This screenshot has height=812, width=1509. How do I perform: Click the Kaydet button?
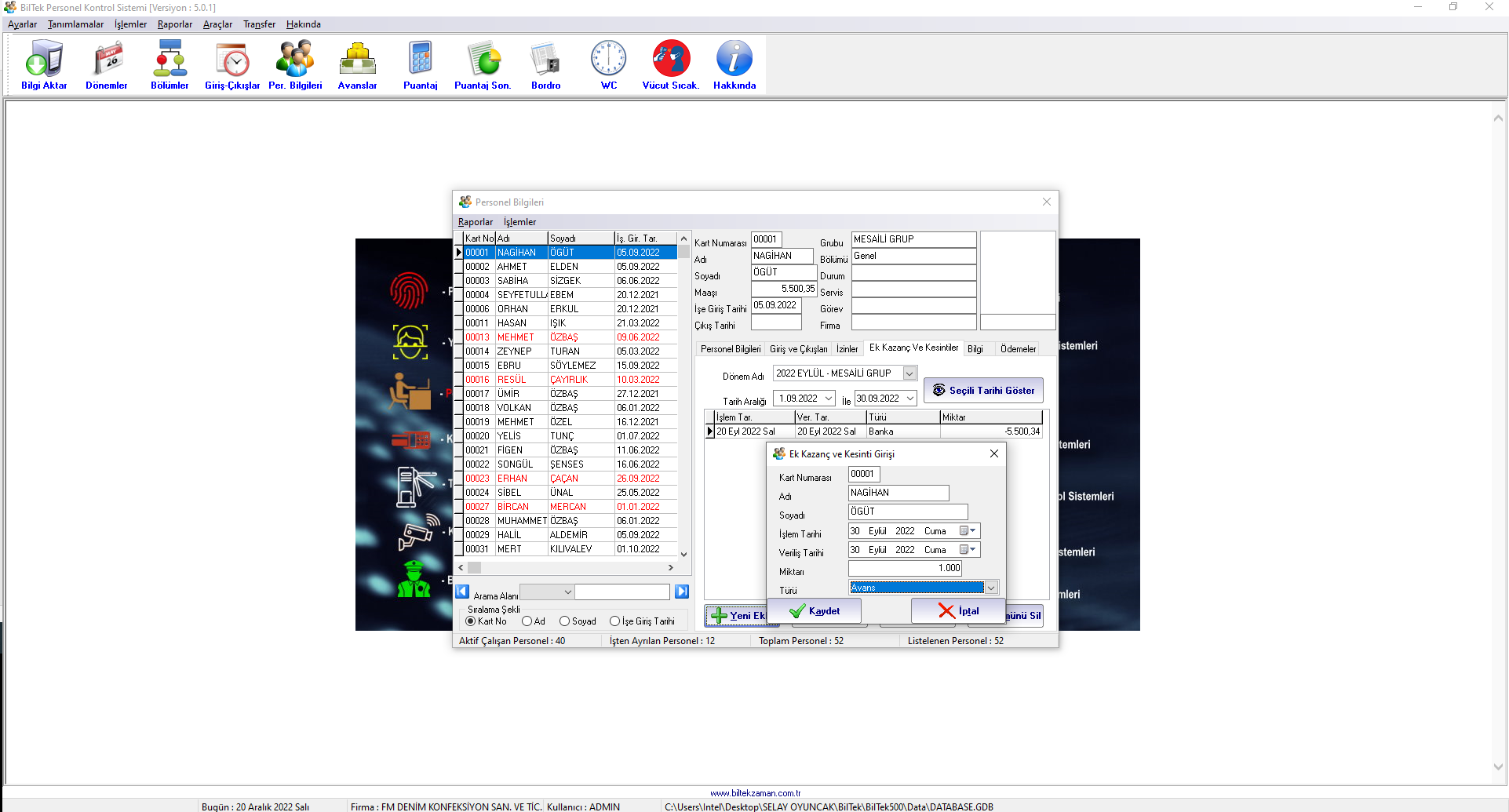pyautogui.click(x=814, y=611)
